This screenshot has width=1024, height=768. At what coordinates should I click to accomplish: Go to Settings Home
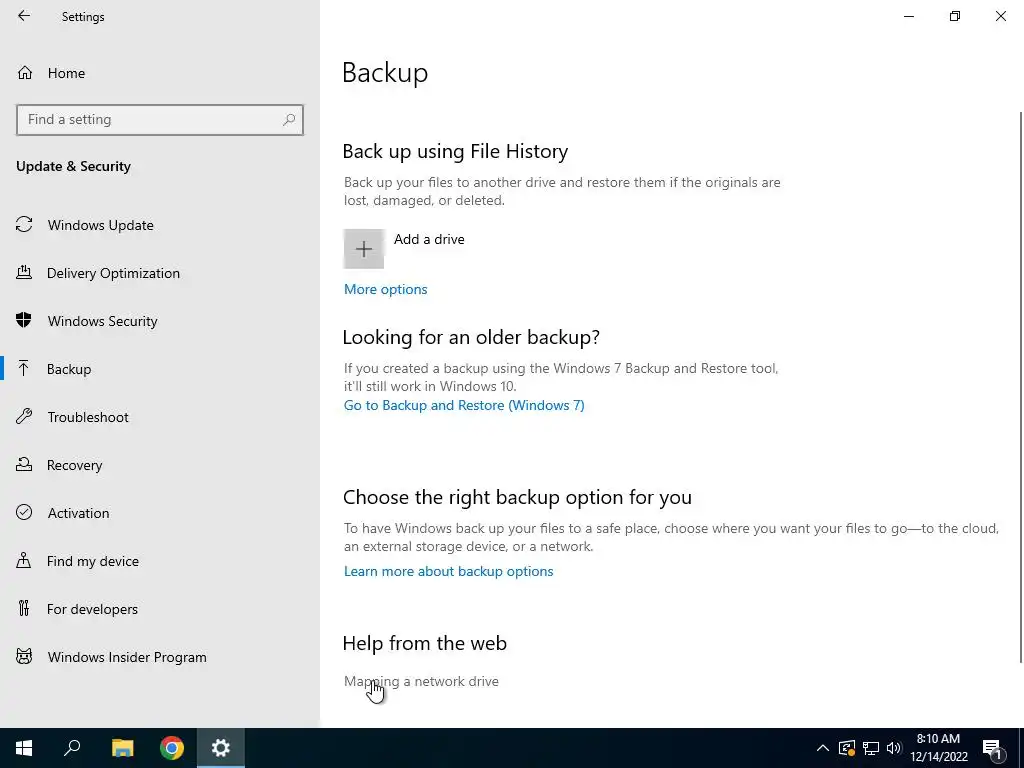[x=66, y=73]
